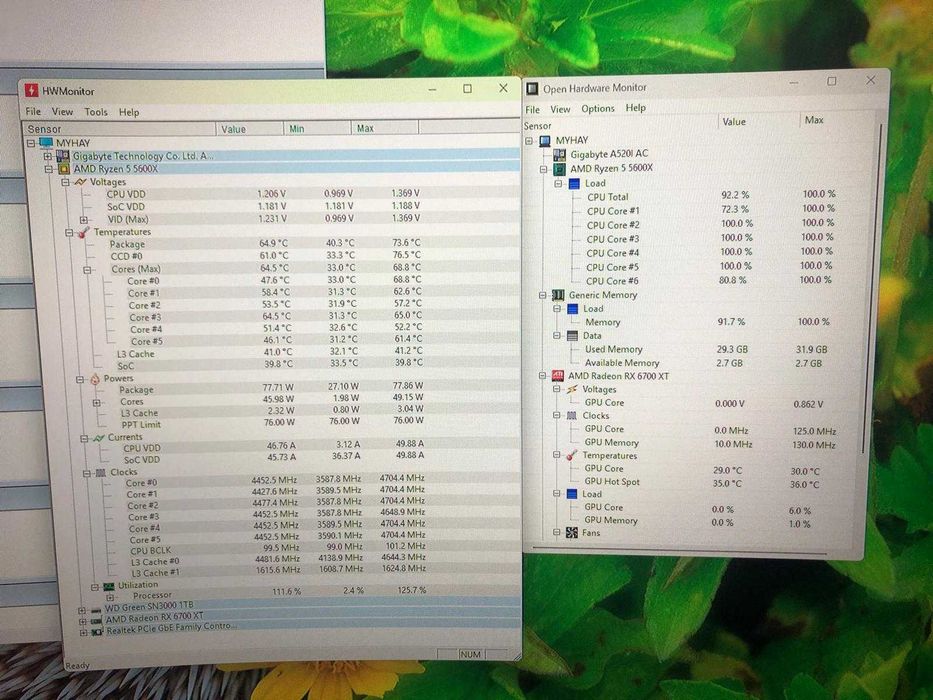This screenshot has width=933, height=700.
Task: Collapse the MYHAY node in HWMonitor
Action: tap(31, 143)
